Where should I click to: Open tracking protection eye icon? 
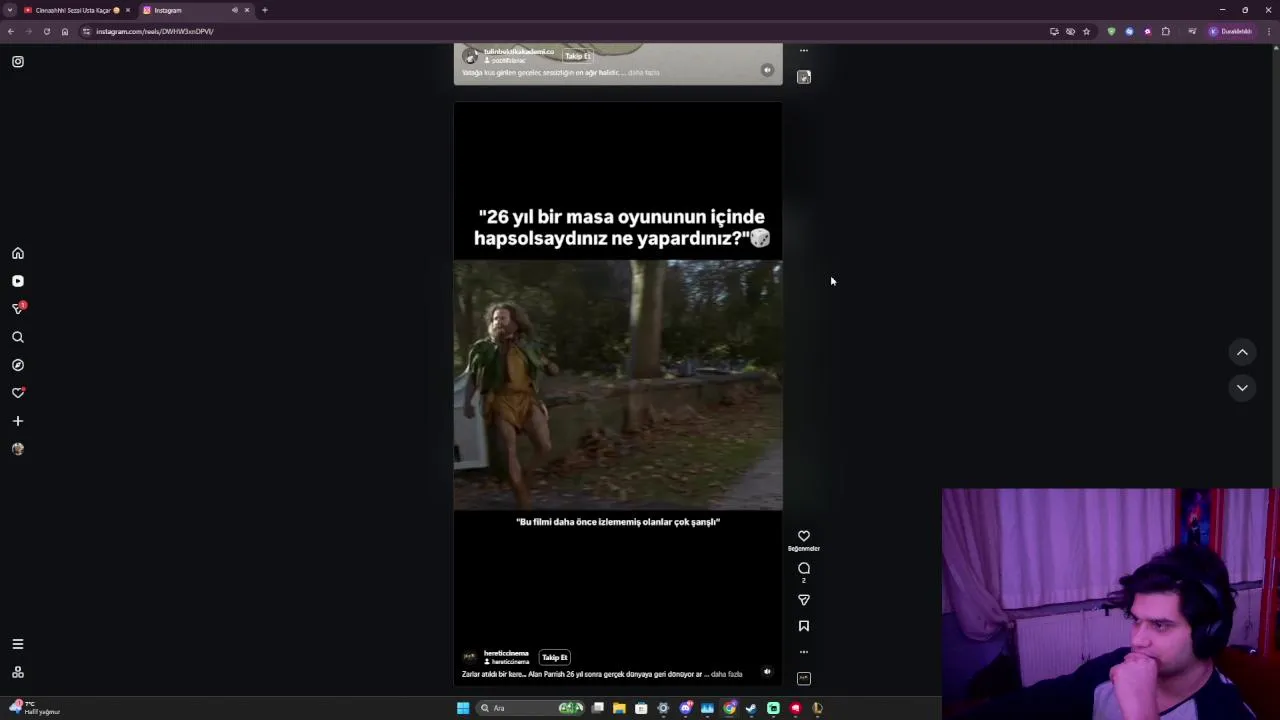1070,31
